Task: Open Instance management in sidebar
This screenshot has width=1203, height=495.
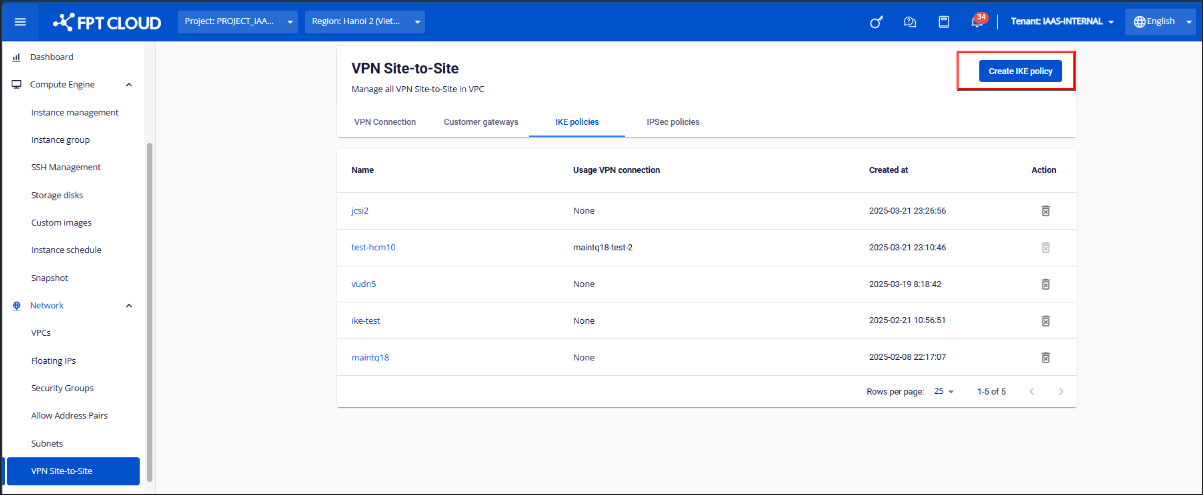Action: pyautogui.click(x=75, y=113)
